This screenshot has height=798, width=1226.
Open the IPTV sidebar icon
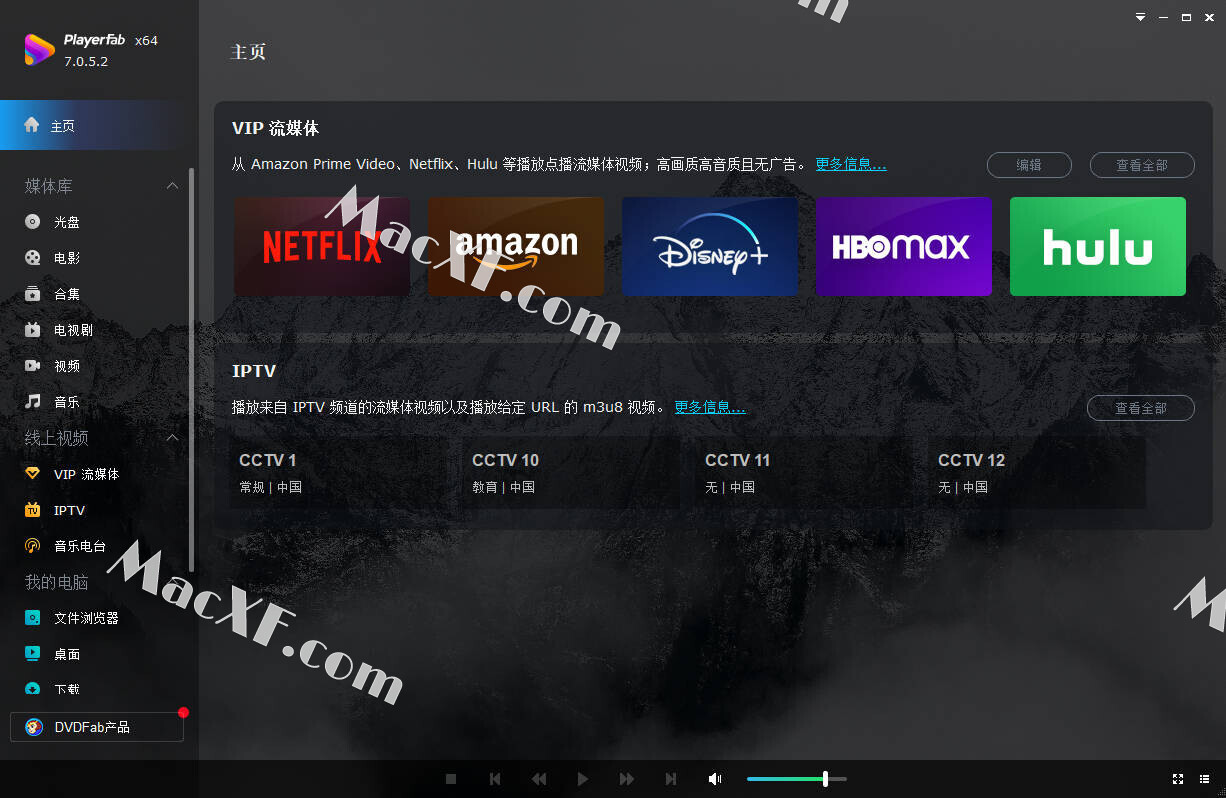pos(33,510)
